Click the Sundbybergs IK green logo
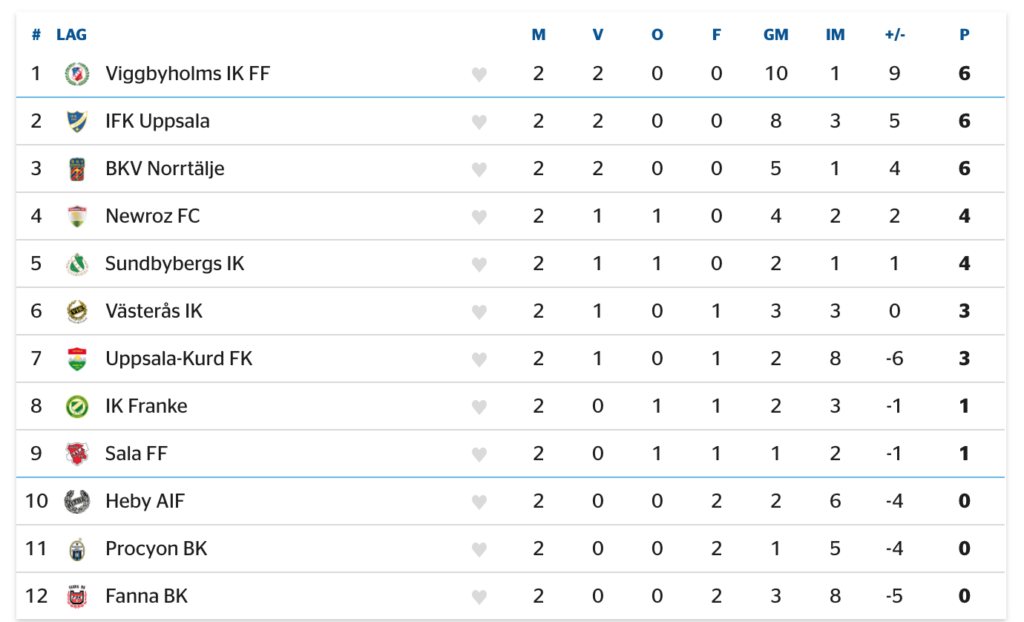This screenshot has width=1024, height=622. [77, 264]
